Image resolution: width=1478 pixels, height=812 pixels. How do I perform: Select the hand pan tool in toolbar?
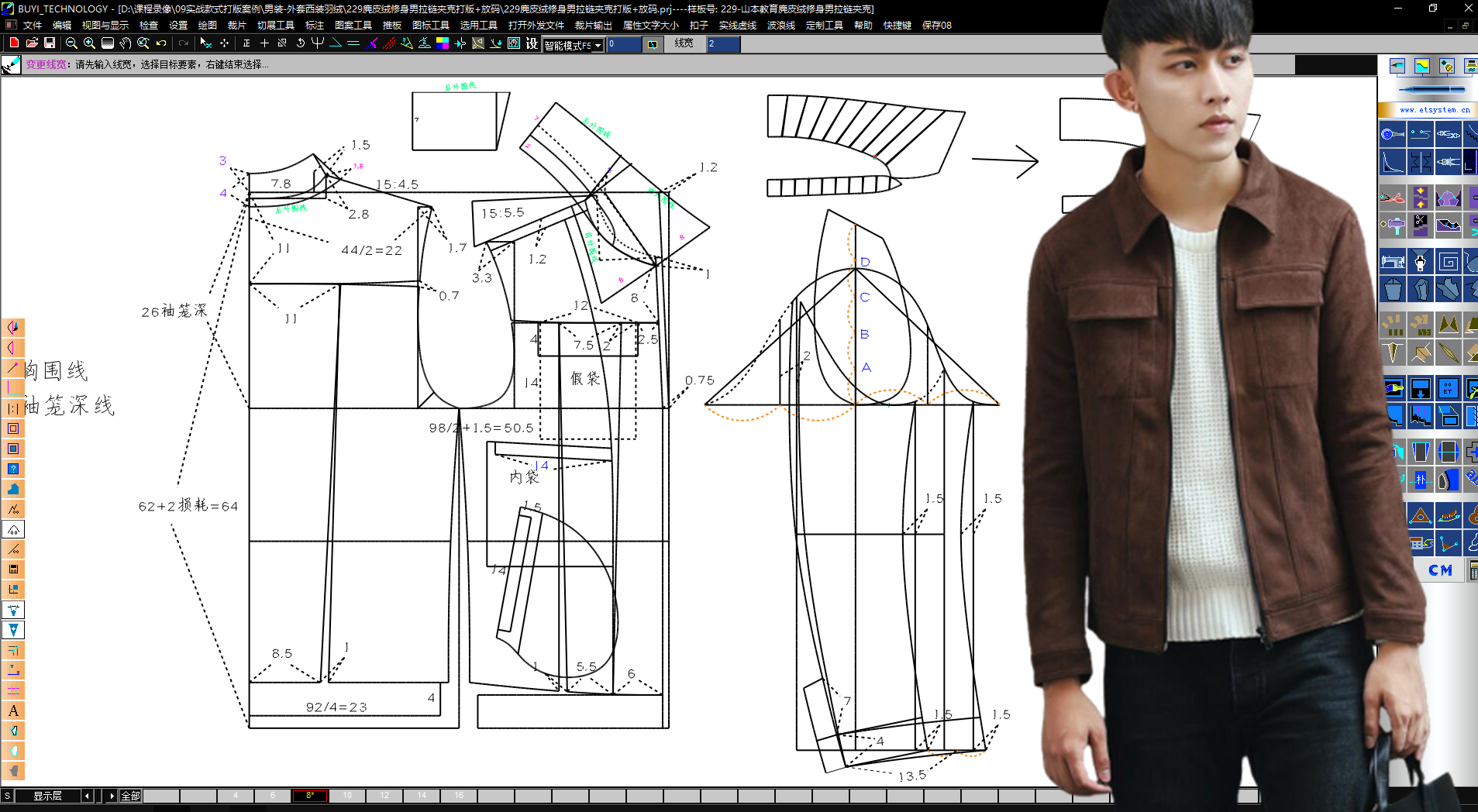pos(126,43)
